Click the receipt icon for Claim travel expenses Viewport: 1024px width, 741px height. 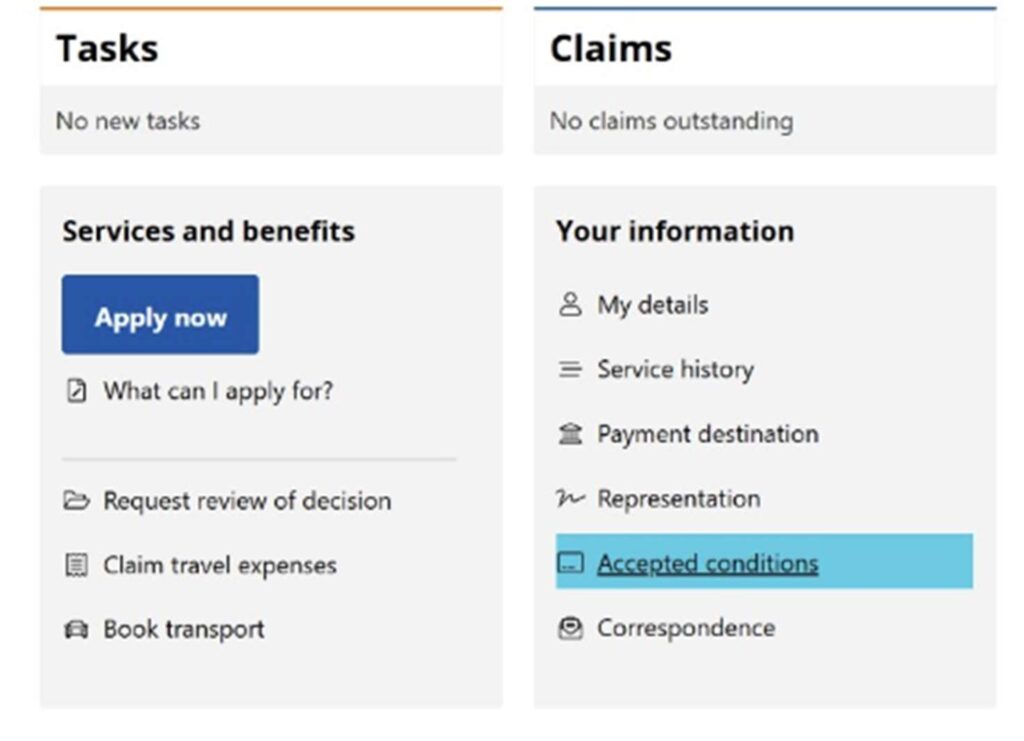[x=76, y=565]
